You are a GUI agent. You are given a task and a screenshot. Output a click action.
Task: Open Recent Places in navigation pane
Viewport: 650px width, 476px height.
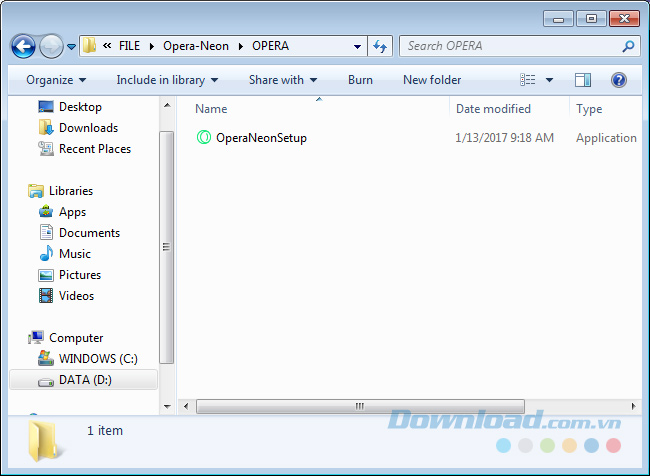[x=95, y=148]
